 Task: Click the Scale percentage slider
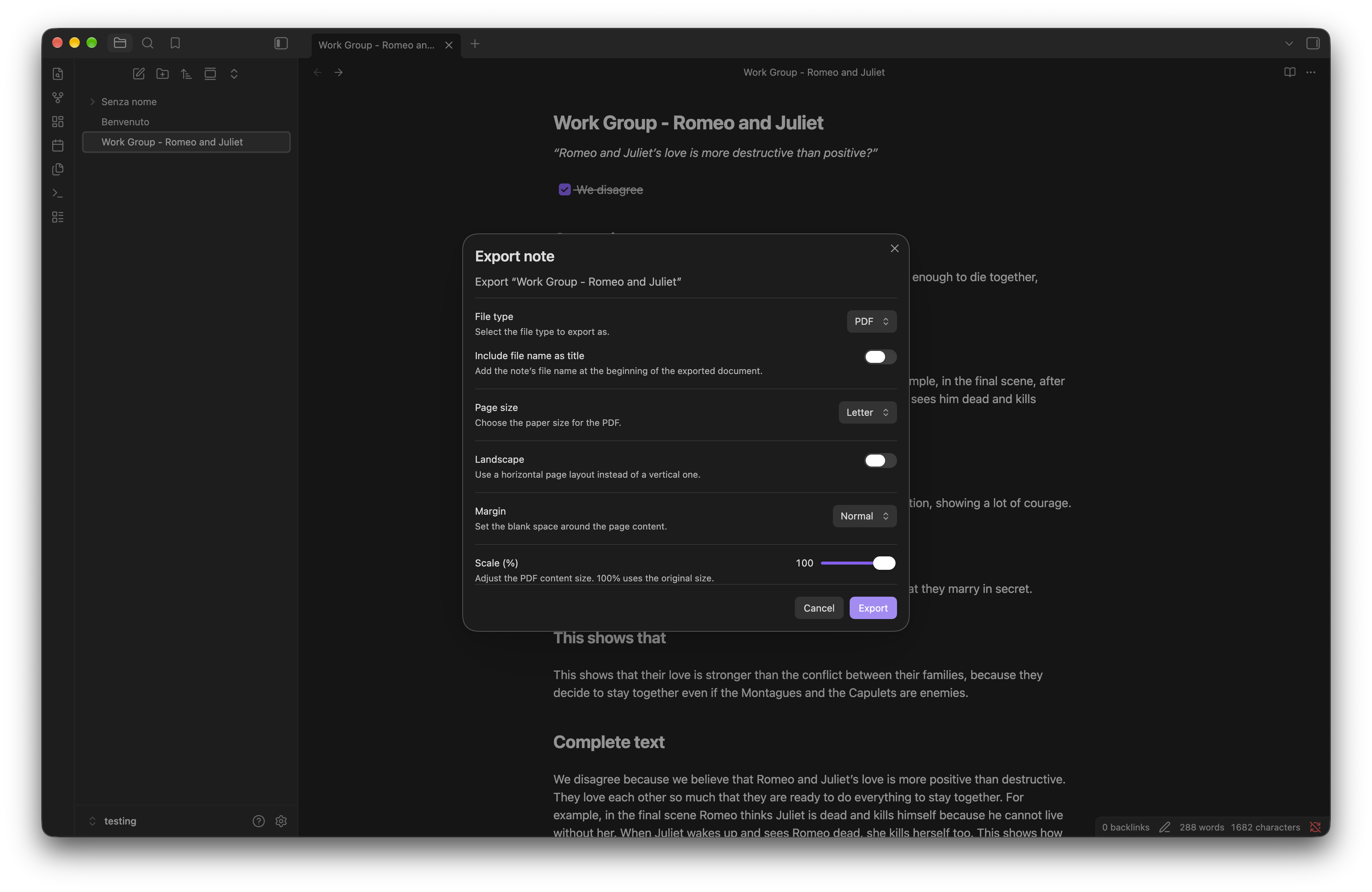(858, 563)
